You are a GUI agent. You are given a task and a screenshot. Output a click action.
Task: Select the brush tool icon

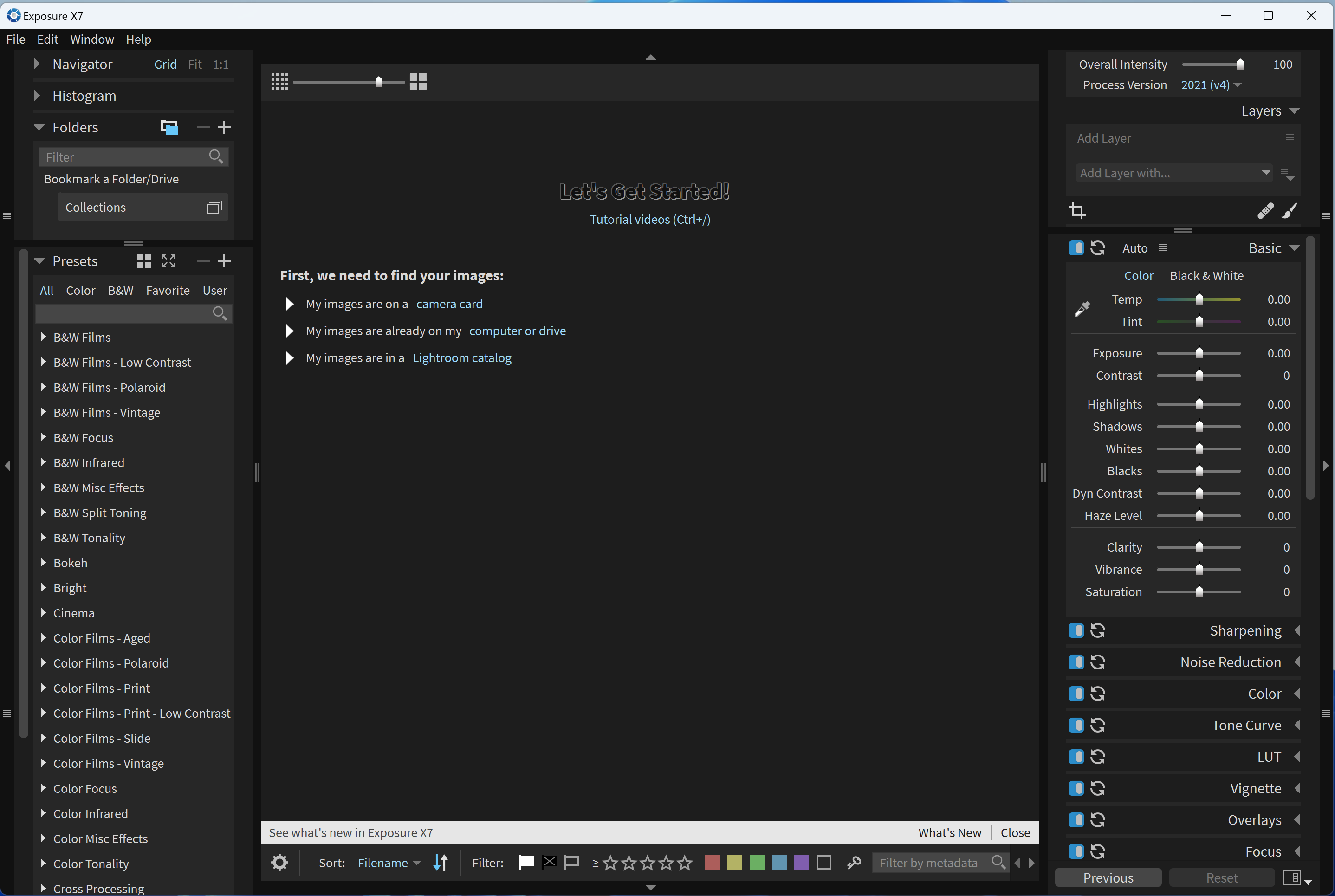tap(1290, 211)
